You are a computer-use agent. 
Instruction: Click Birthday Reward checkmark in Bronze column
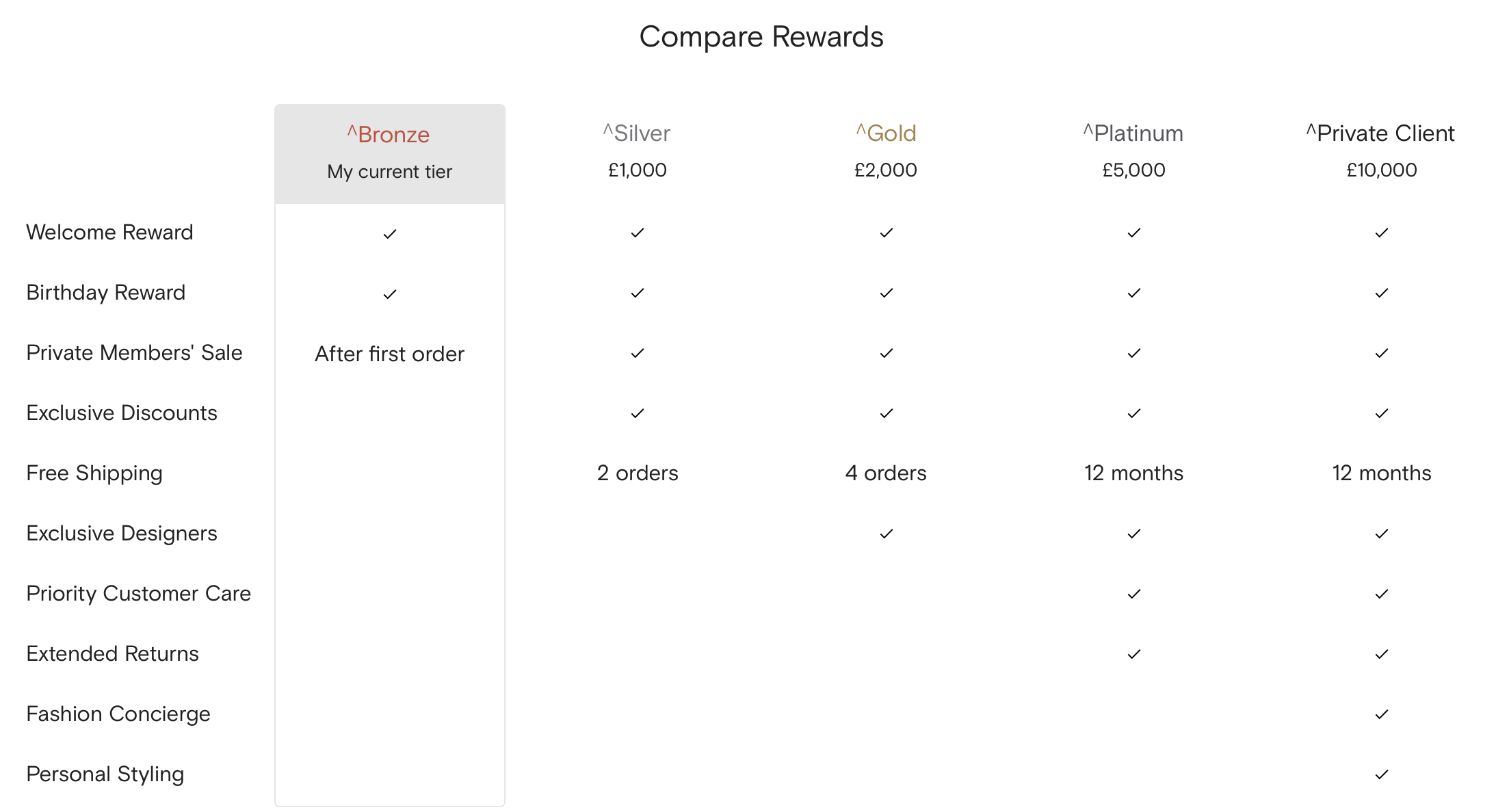390,294
